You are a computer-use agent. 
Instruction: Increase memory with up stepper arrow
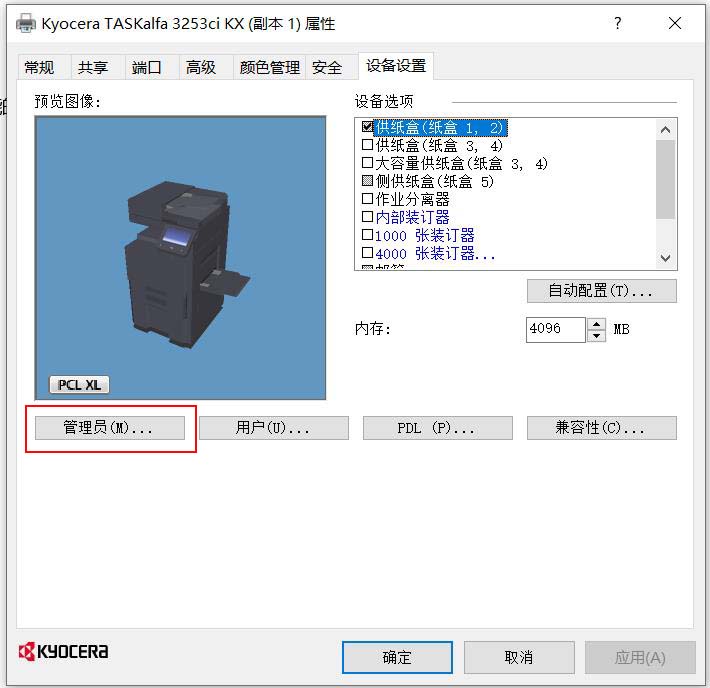[x=597, y=324]
